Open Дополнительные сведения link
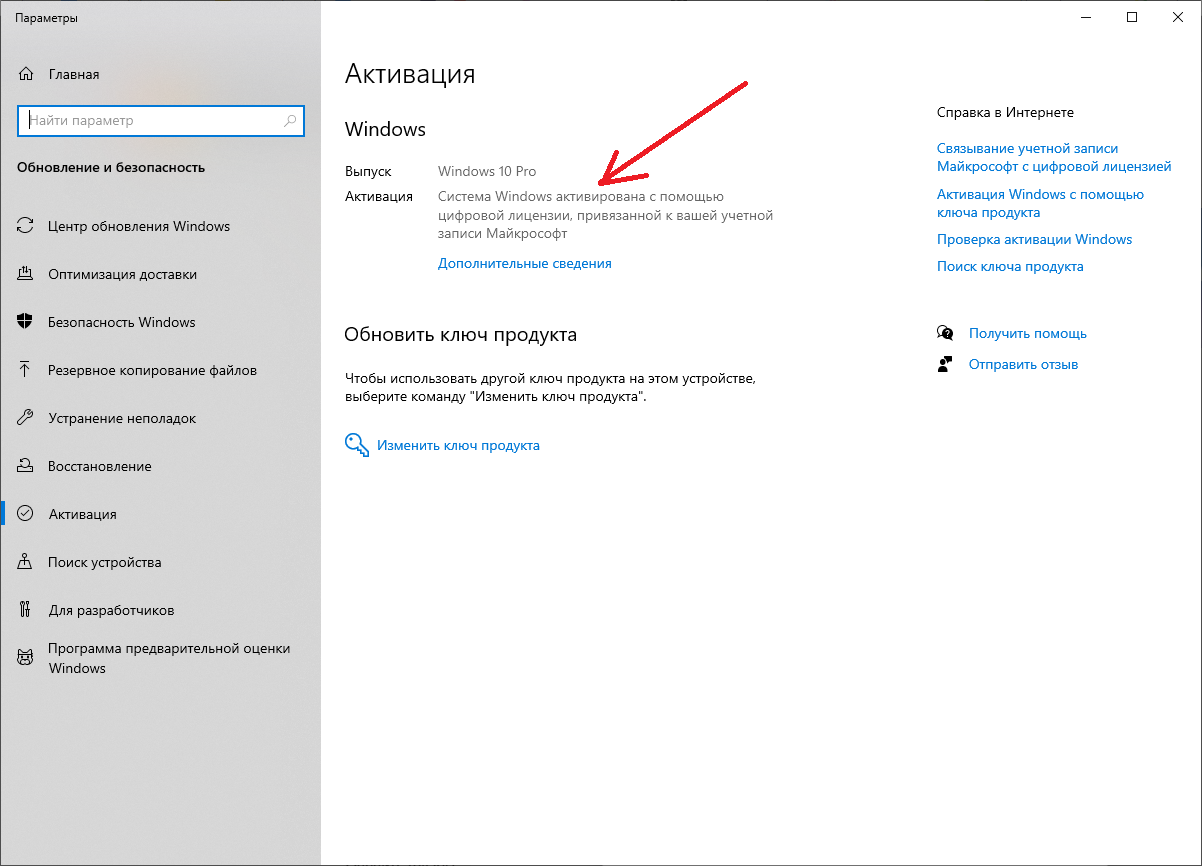Image resolution: width=1202 pixels, height=866 pixels. click(x=524, y=264)
